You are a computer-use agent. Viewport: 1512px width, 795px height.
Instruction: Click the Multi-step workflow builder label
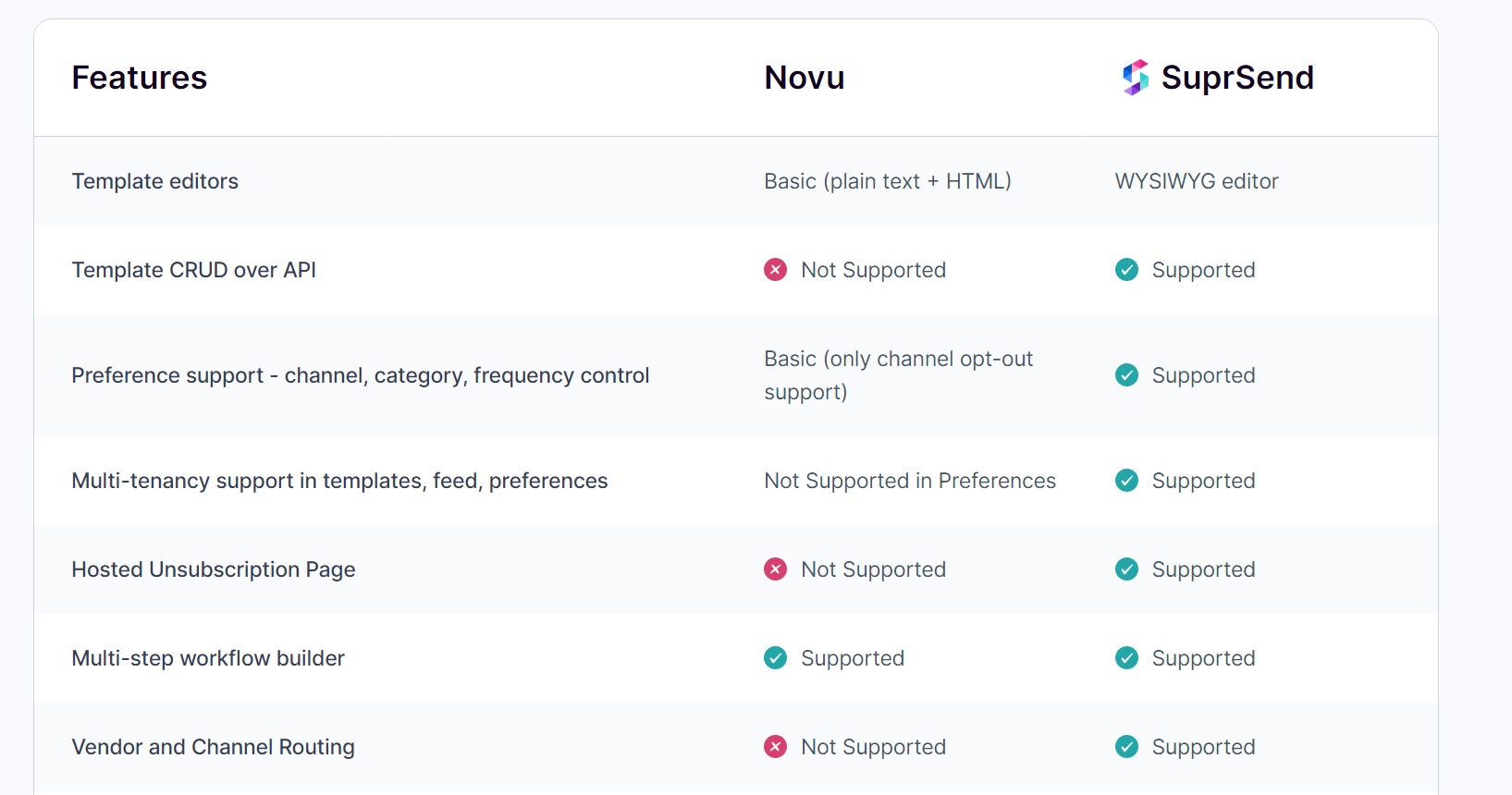tap(208, 658)
